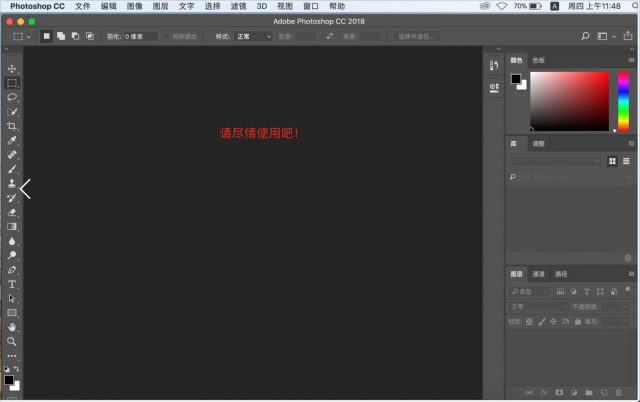This screenshot has width=640, height=402.
Task: Delete layer trash button in Layers panel
Action: 619,393
